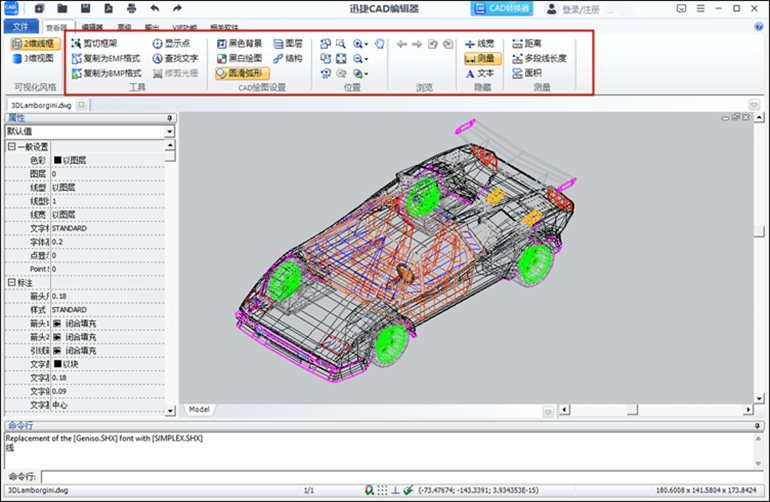Screen dimensions: 770x502
Task: Save drawing with the floppy disk icon
Action: [x=85, y=8]
